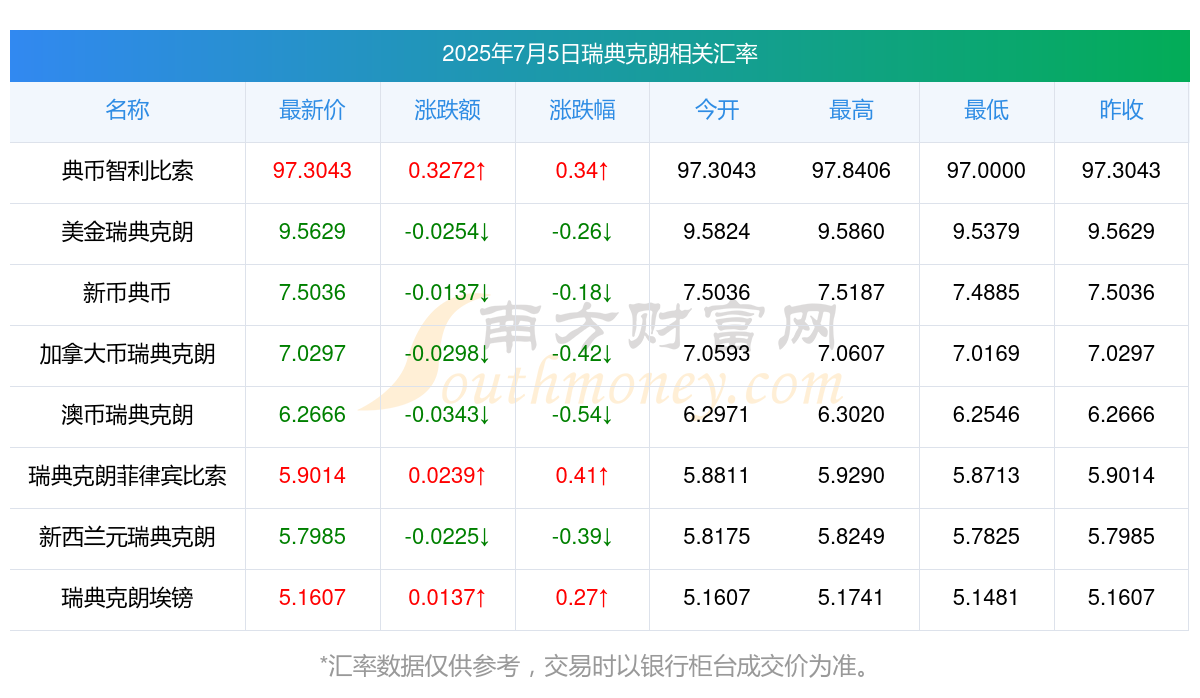Click the title 2025年7月5日瑞典克朗相关汇率

[600, 54]
